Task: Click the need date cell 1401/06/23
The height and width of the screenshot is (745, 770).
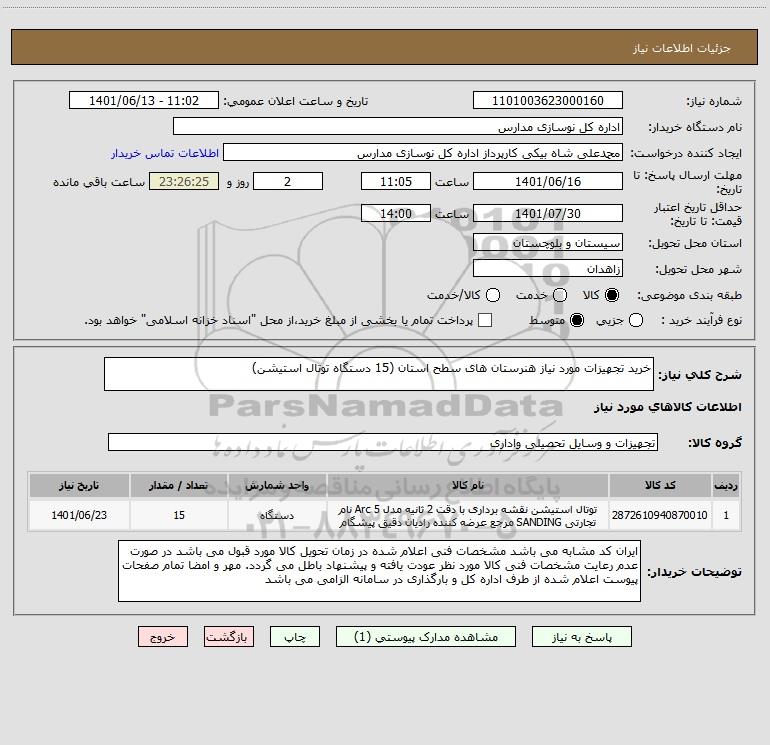Action: [x=79, y=515]
